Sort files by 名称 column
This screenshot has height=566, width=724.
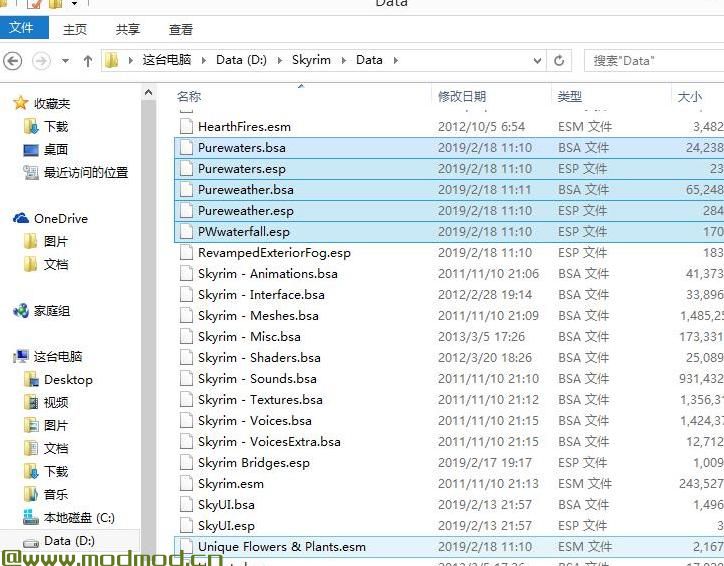(x=189, y=96)
